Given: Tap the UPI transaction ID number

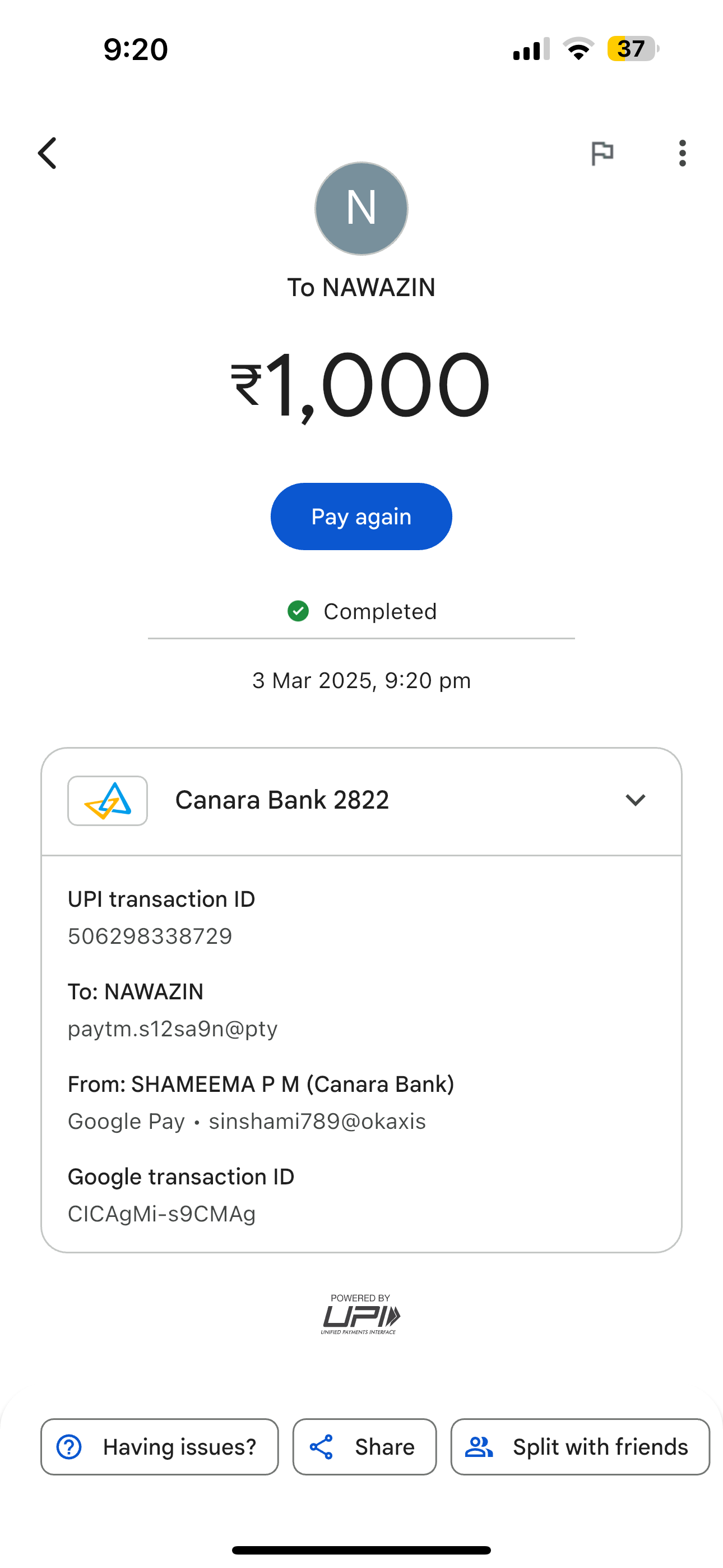Looking at the screenshot, I should (x=150, y=936).
